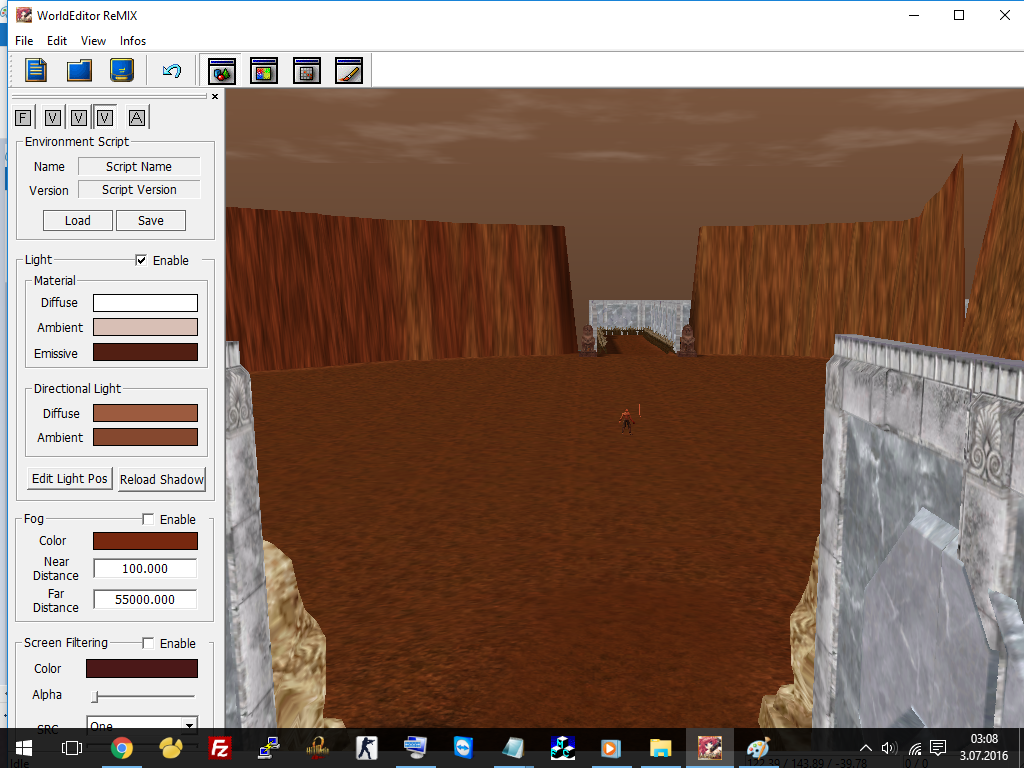Select the paintbrush window tool icon

(x=349, y=71)
